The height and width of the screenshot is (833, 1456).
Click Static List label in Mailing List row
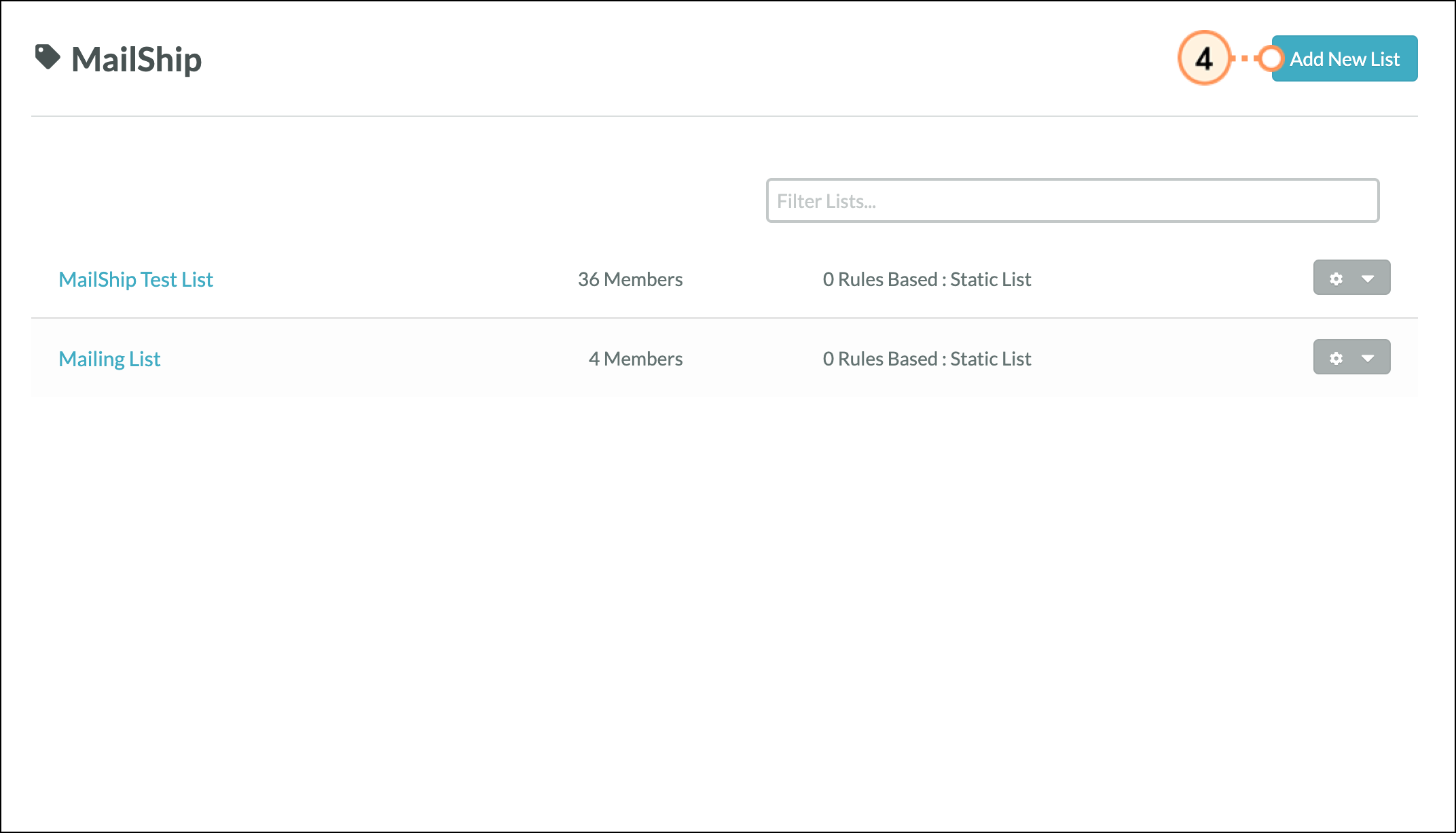990,359
